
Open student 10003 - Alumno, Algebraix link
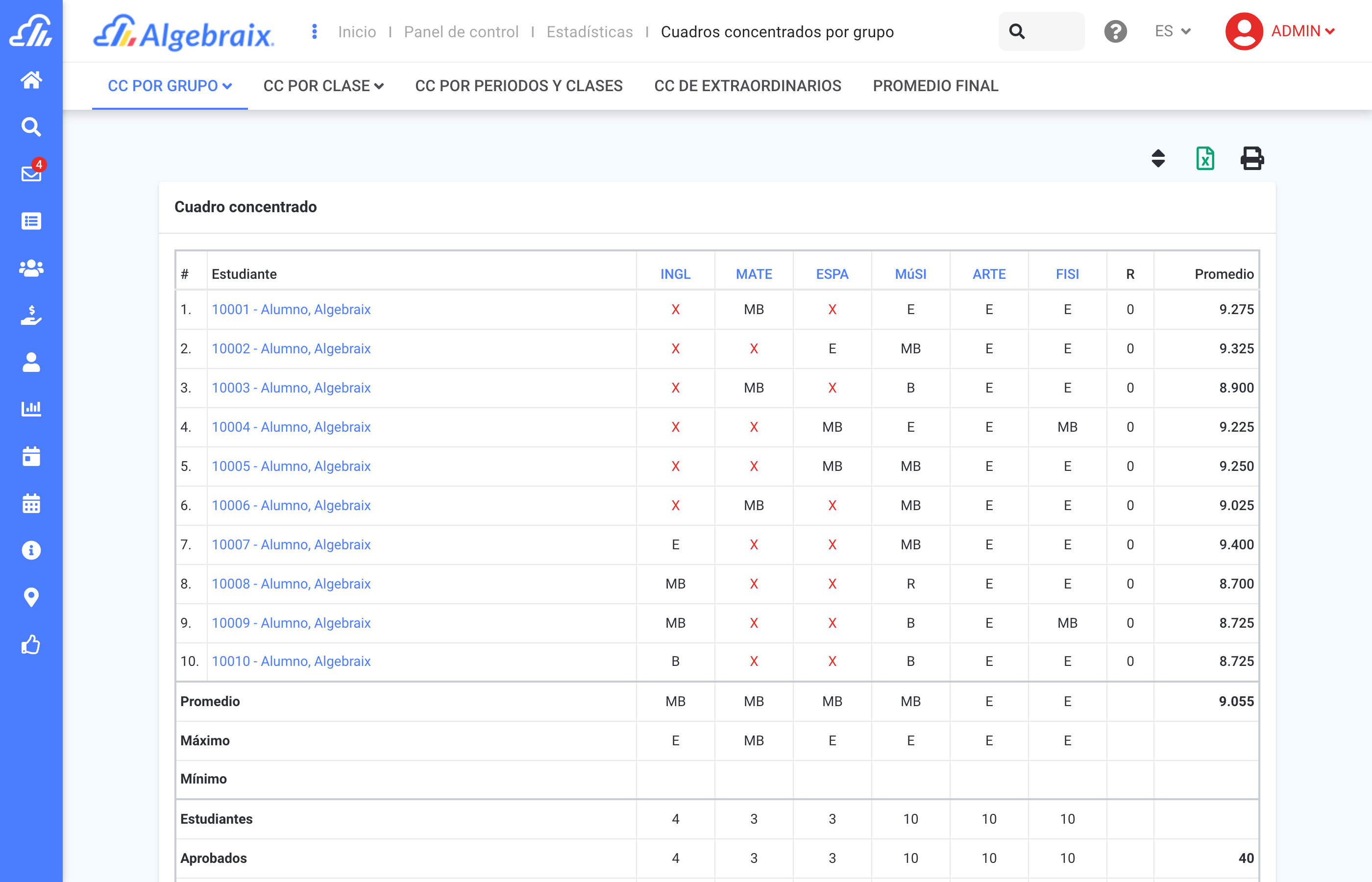tap(291, 388)
